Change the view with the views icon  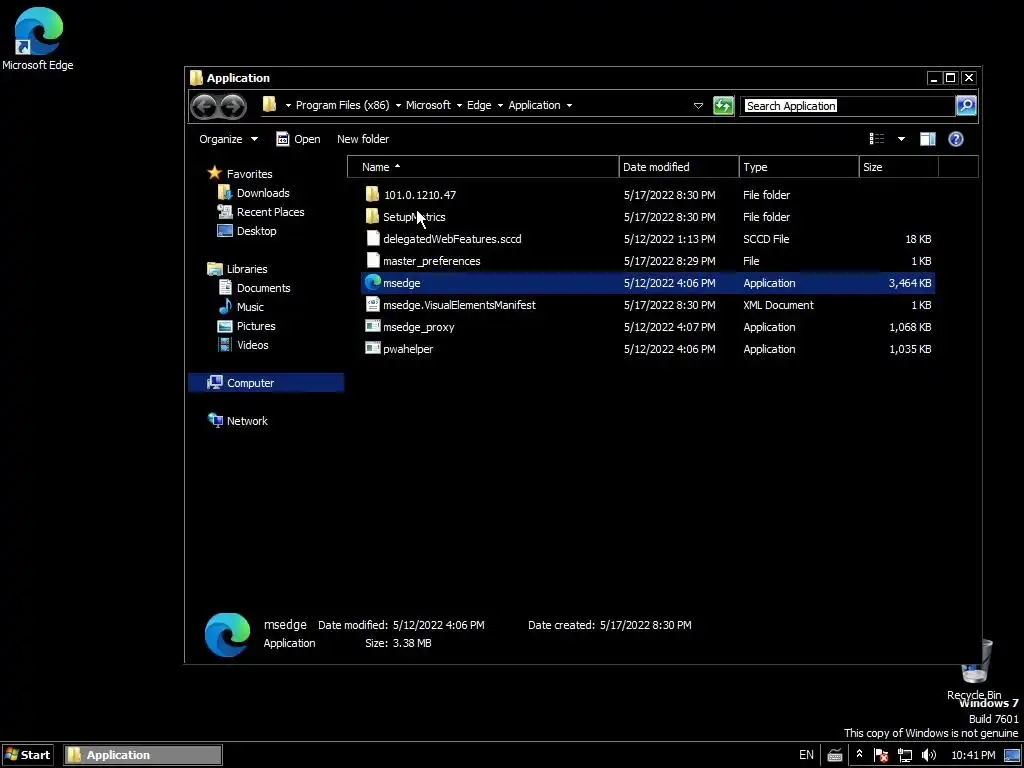tap(877, 138)
